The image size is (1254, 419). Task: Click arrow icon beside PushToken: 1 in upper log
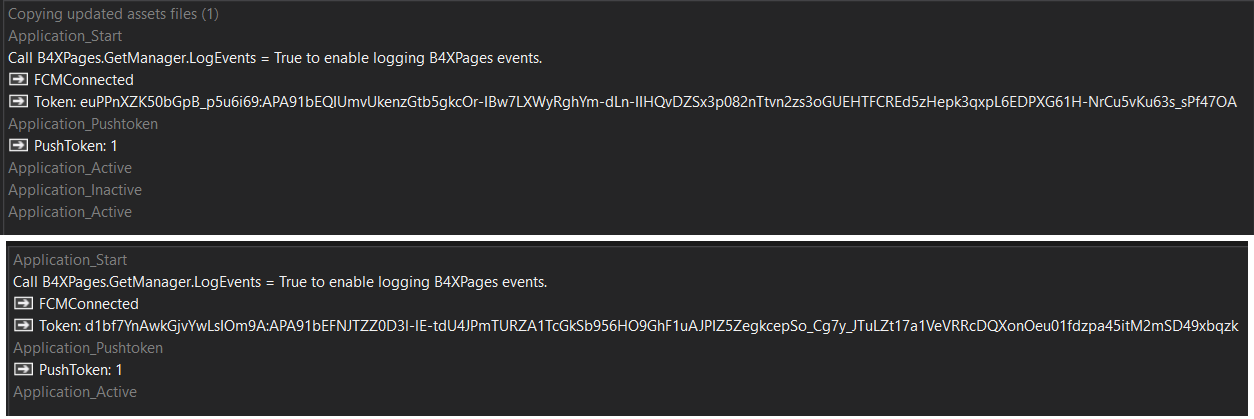point(18,146)
